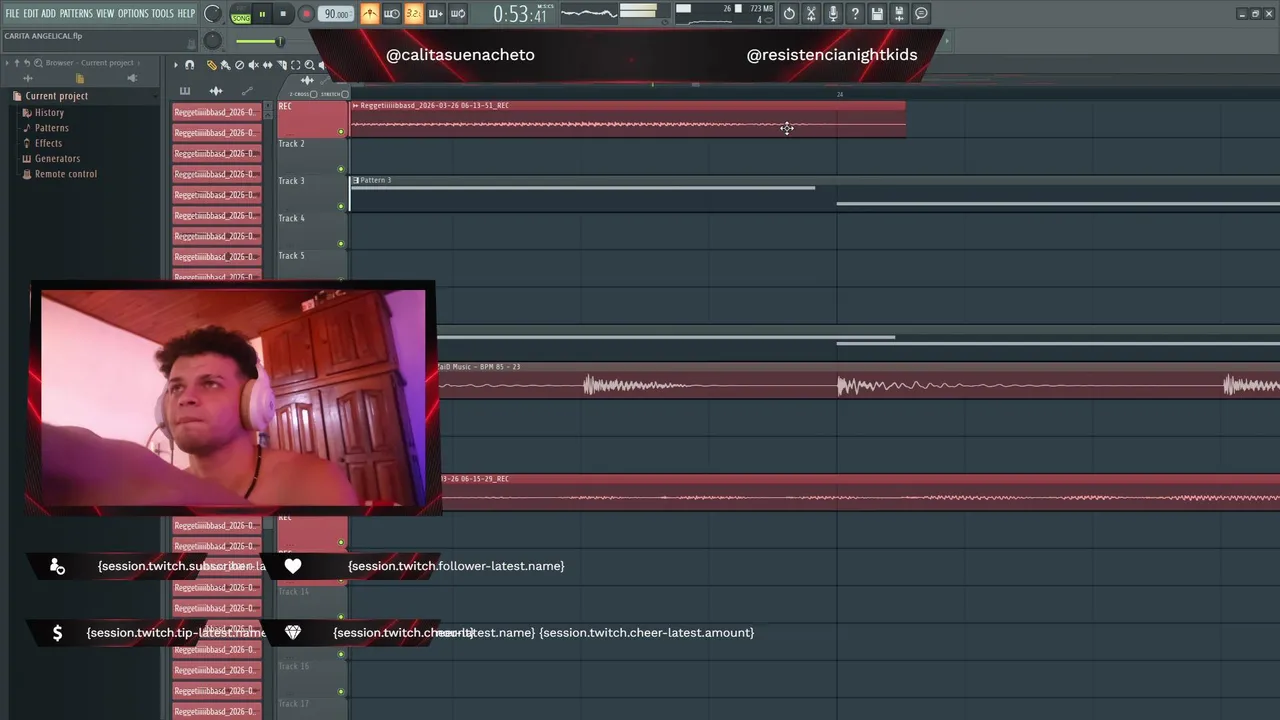Viewport: 1280px width, 720px height.
Task: Enable the STRETCH checkbox
Action: [x=345, y=94]
